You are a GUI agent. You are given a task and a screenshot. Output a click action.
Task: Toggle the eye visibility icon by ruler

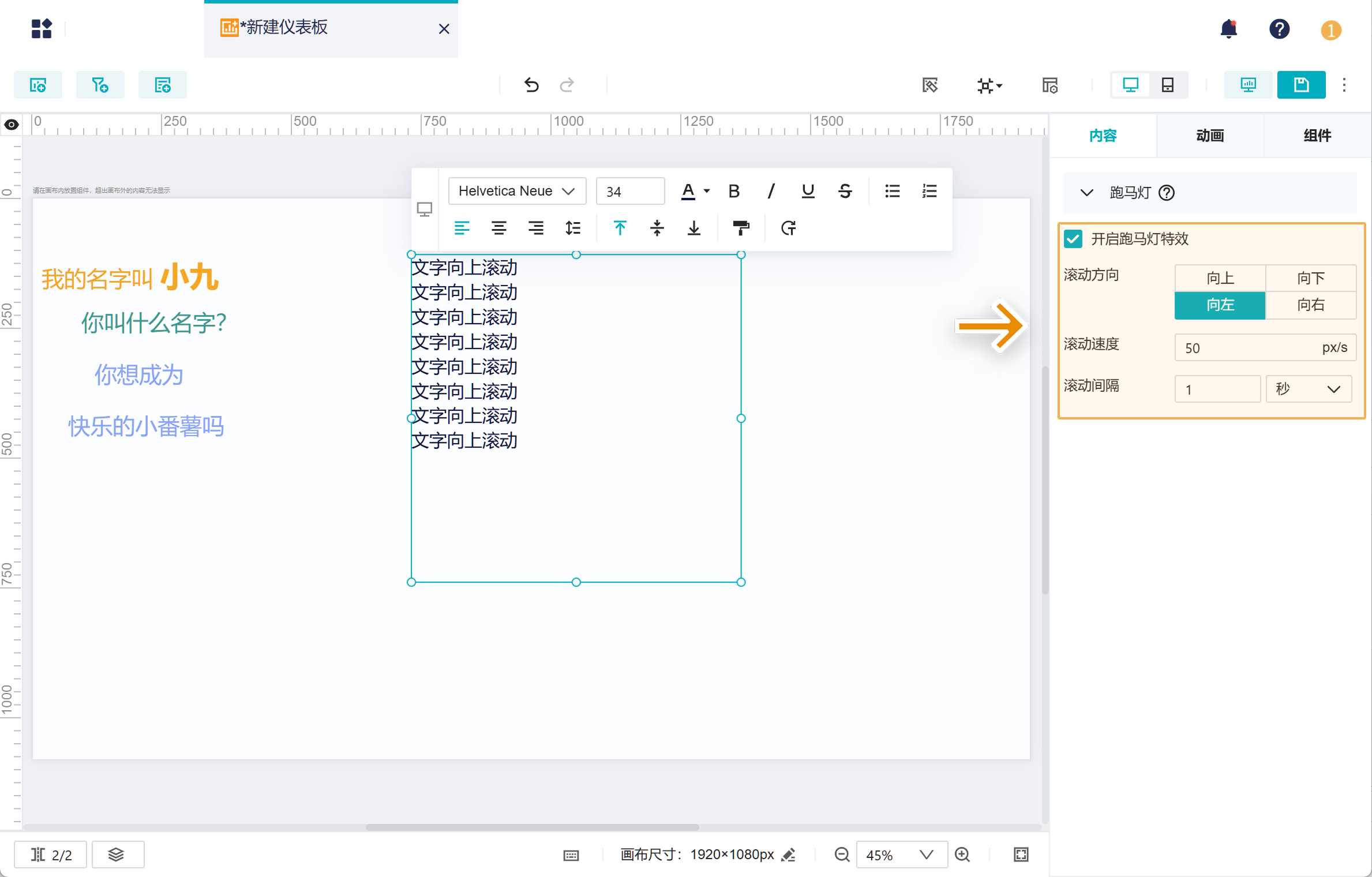[12, 125]
